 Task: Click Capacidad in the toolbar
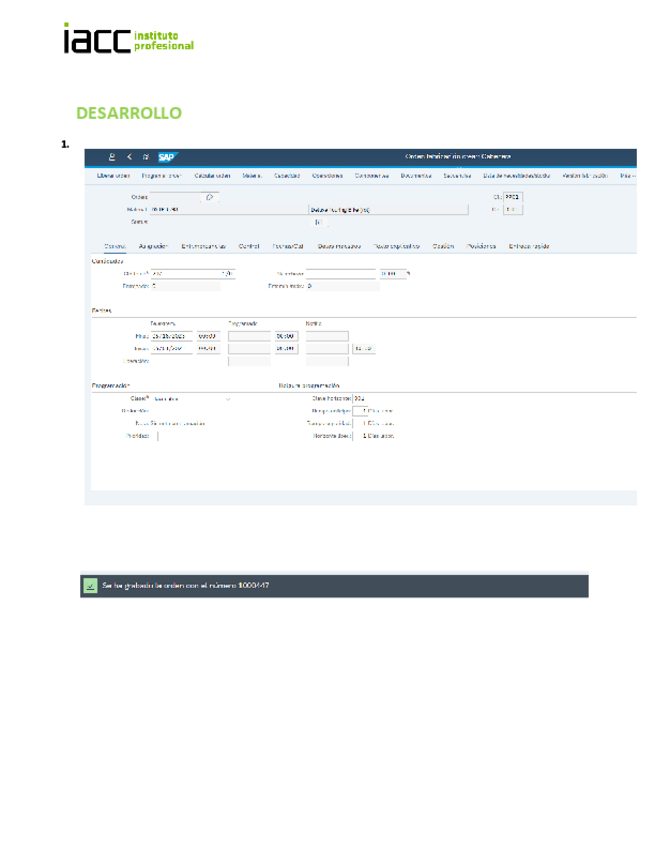point(287,176)
